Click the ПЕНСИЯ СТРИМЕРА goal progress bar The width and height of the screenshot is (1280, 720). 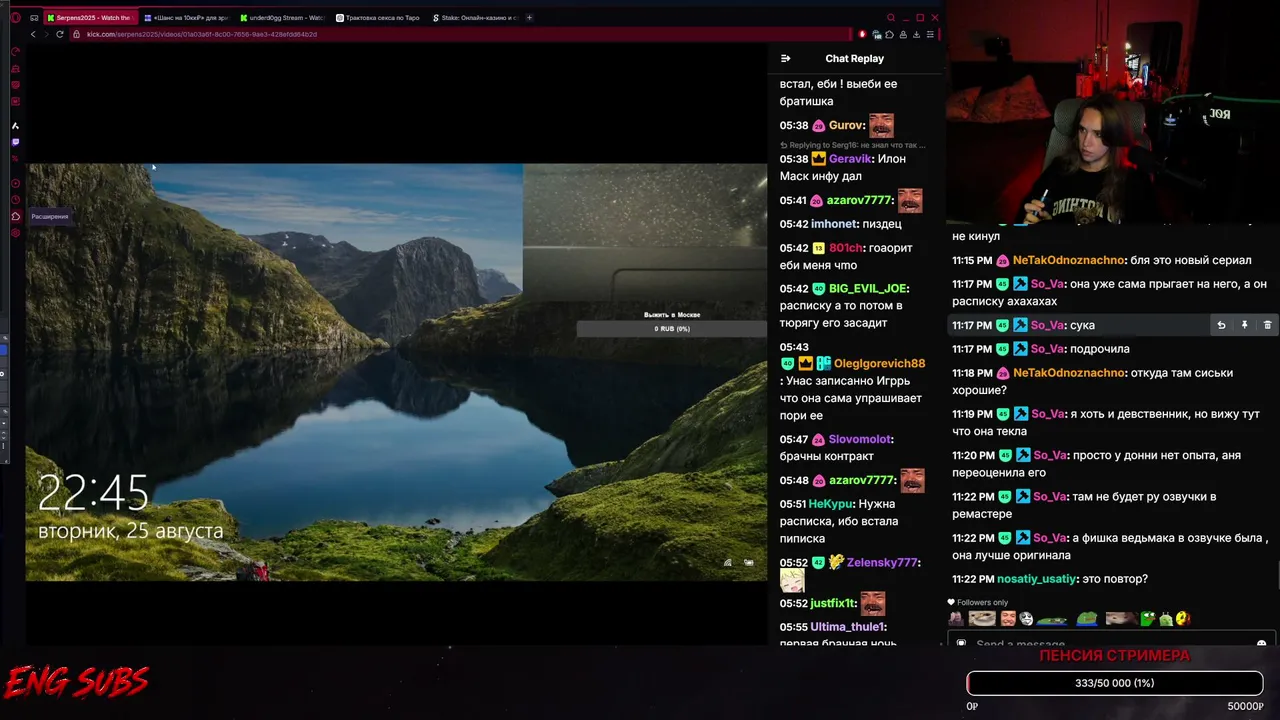pyautogui.click(x=1115, y=683)
